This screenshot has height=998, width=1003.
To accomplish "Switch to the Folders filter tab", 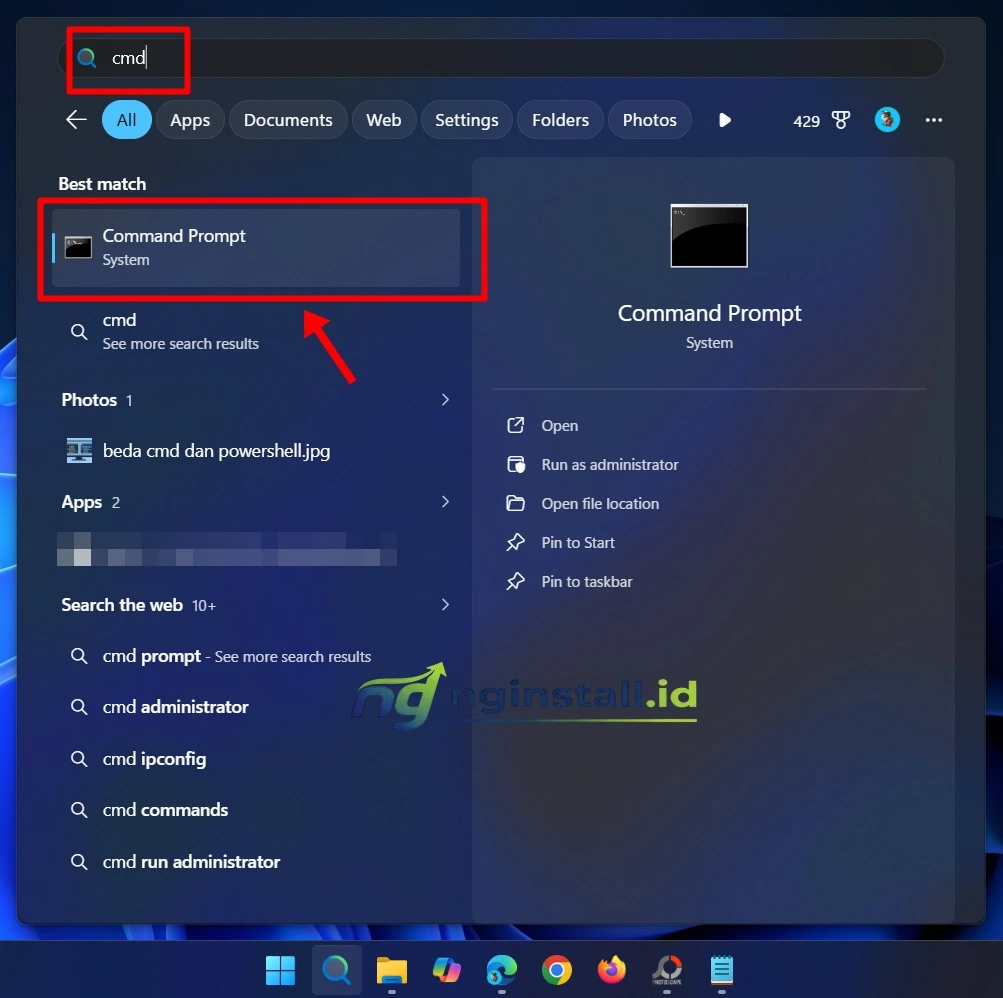I will [560, 120].
